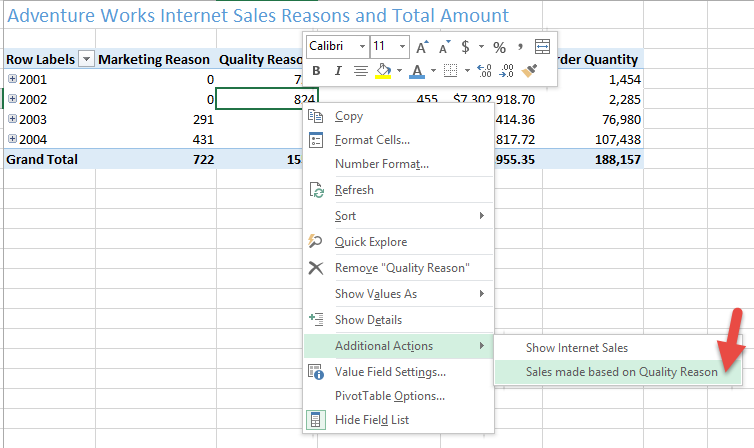Choose Copy from the context menu
Image resolution: width=754 pixels, height=448 pixels.
coord(399,116)
